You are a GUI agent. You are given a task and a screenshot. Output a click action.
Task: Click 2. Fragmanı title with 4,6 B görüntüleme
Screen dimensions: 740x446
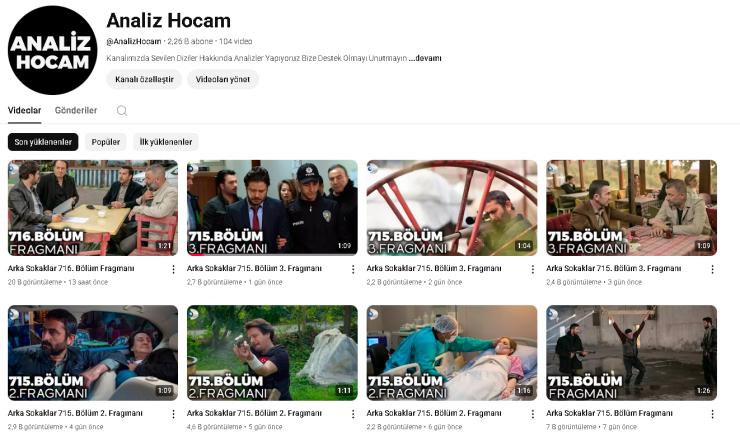pyautogui.click(x=254, y=413)
